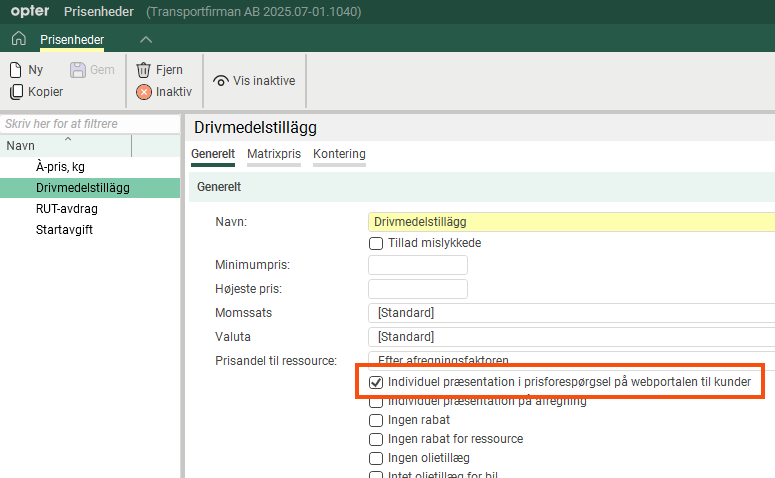Click the Opter logo

29,12
